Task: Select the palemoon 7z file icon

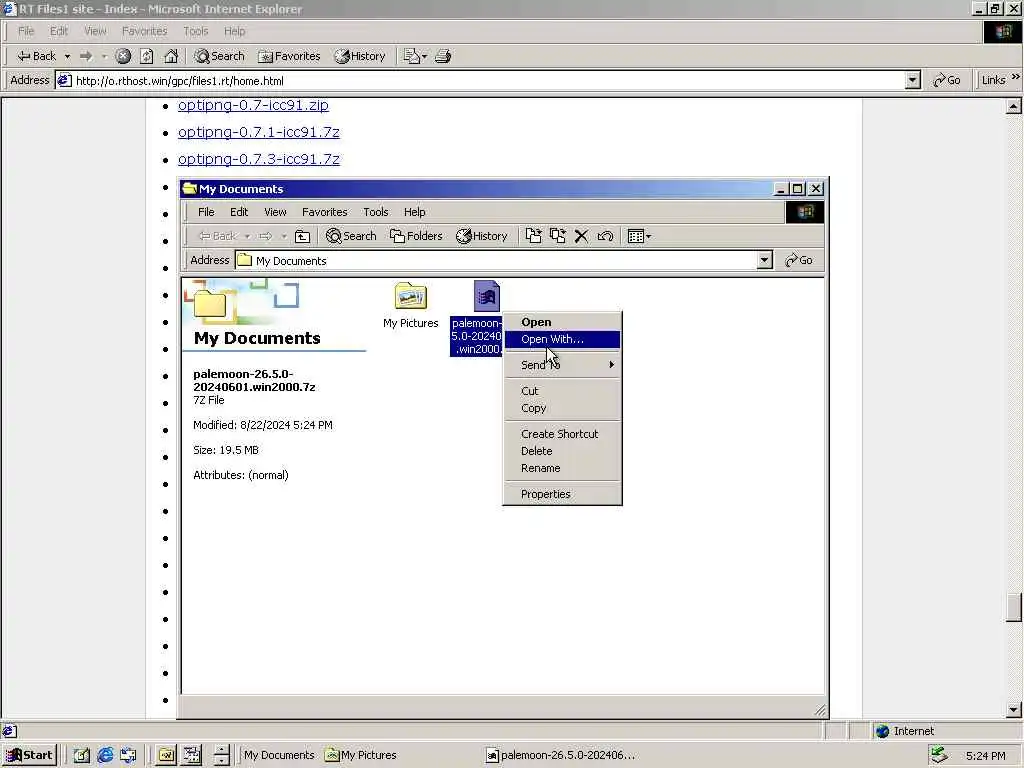Action: pyautogui.click(x=487, y=296)
